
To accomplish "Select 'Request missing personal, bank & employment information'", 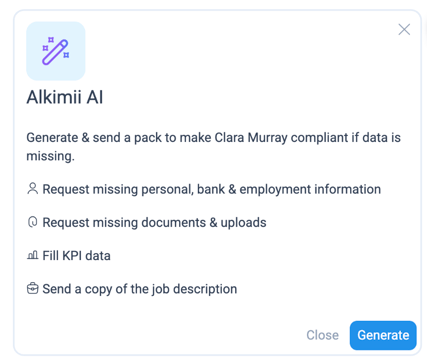I will (211, 189).
